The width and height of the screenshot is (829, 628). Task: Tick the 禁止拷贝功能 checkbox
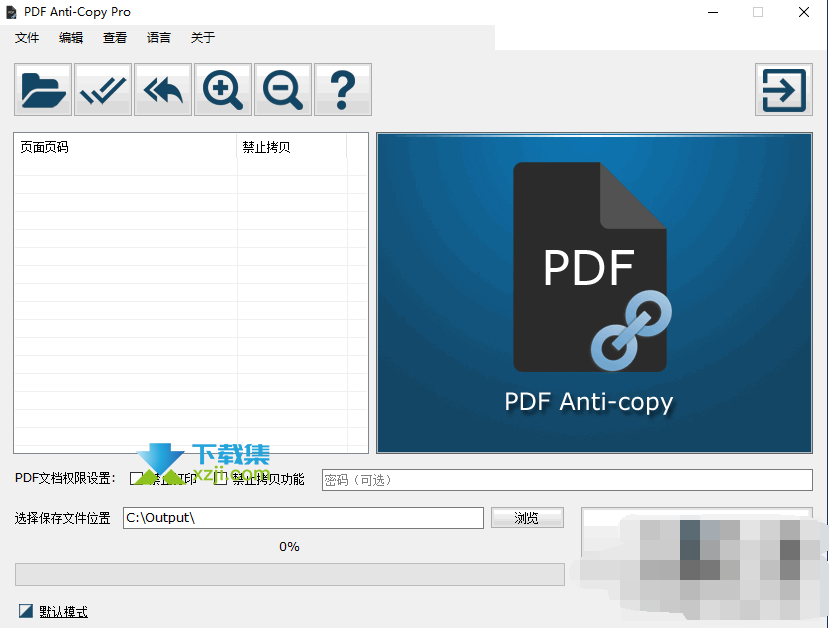(x=220, y=479)
